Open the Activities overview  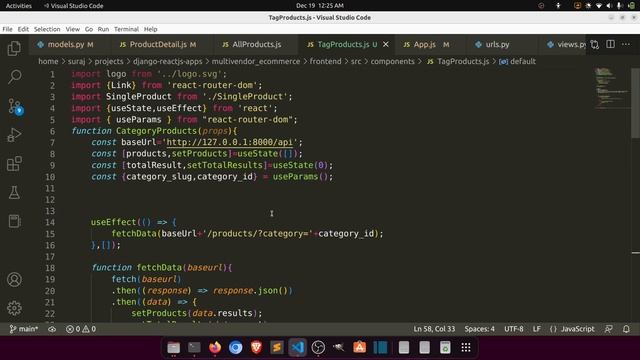click(x=18, y=6)
